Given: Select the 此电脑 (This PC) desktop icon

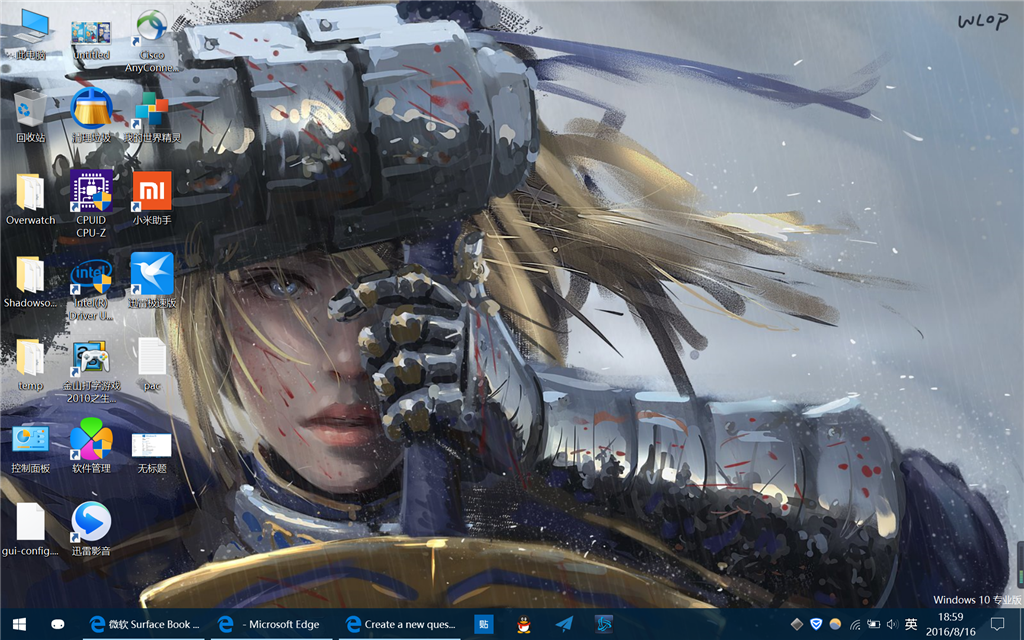Looking at the screenshot, I should tap(30, 34).
